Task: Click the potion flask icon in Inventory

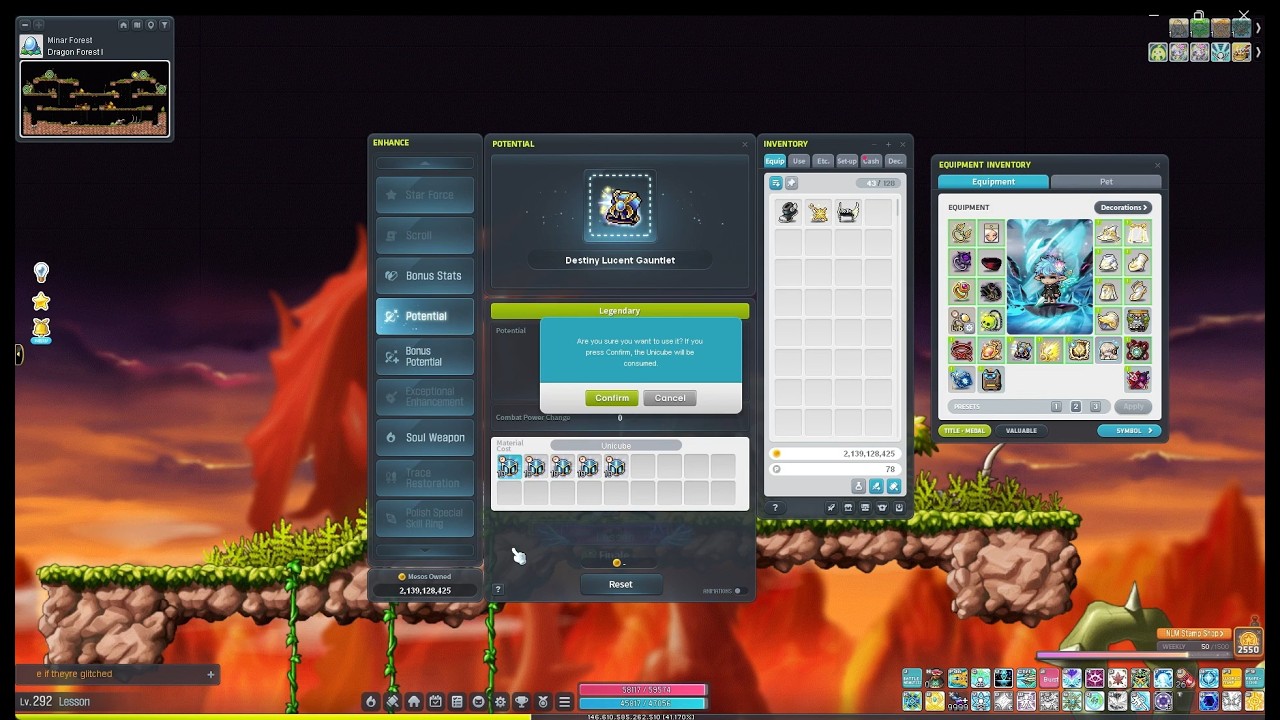Action: tap(858, 486)
